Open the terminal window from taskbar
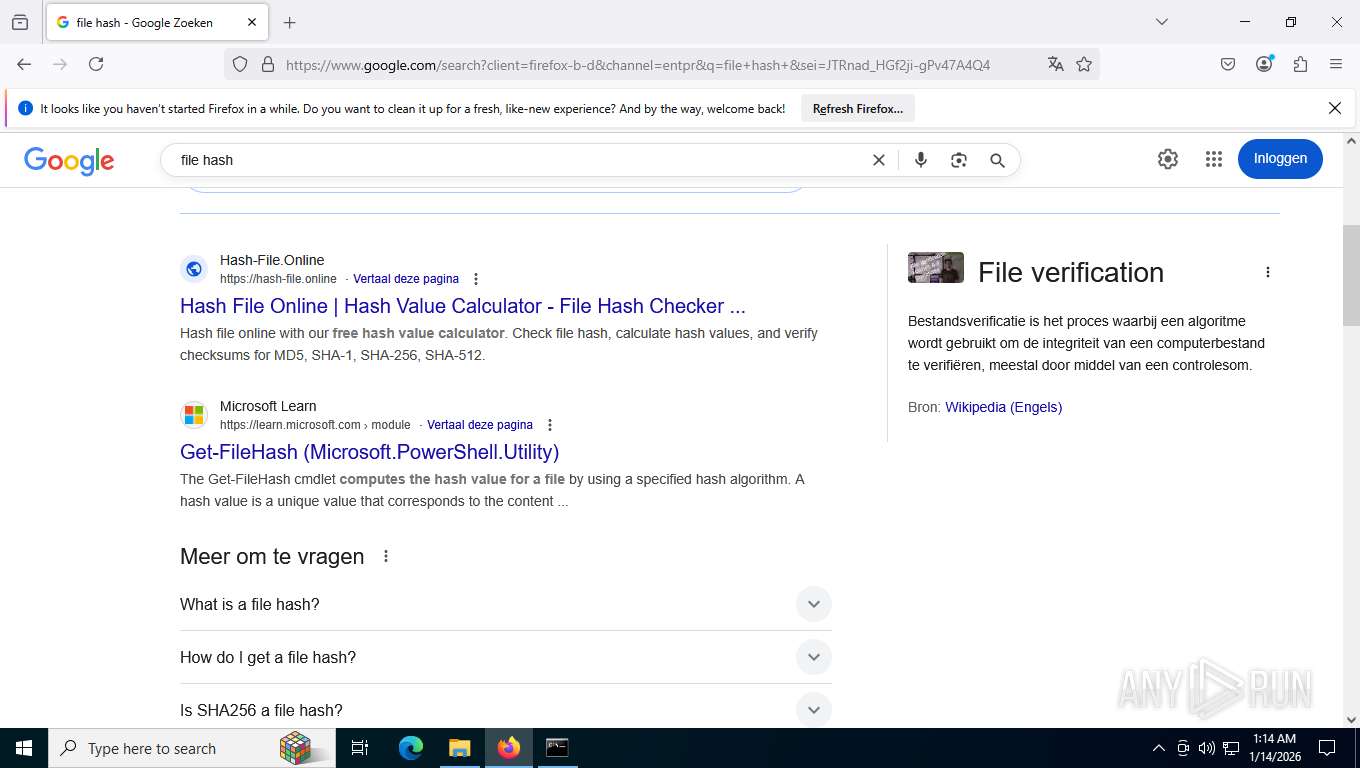 click(557, 748)
